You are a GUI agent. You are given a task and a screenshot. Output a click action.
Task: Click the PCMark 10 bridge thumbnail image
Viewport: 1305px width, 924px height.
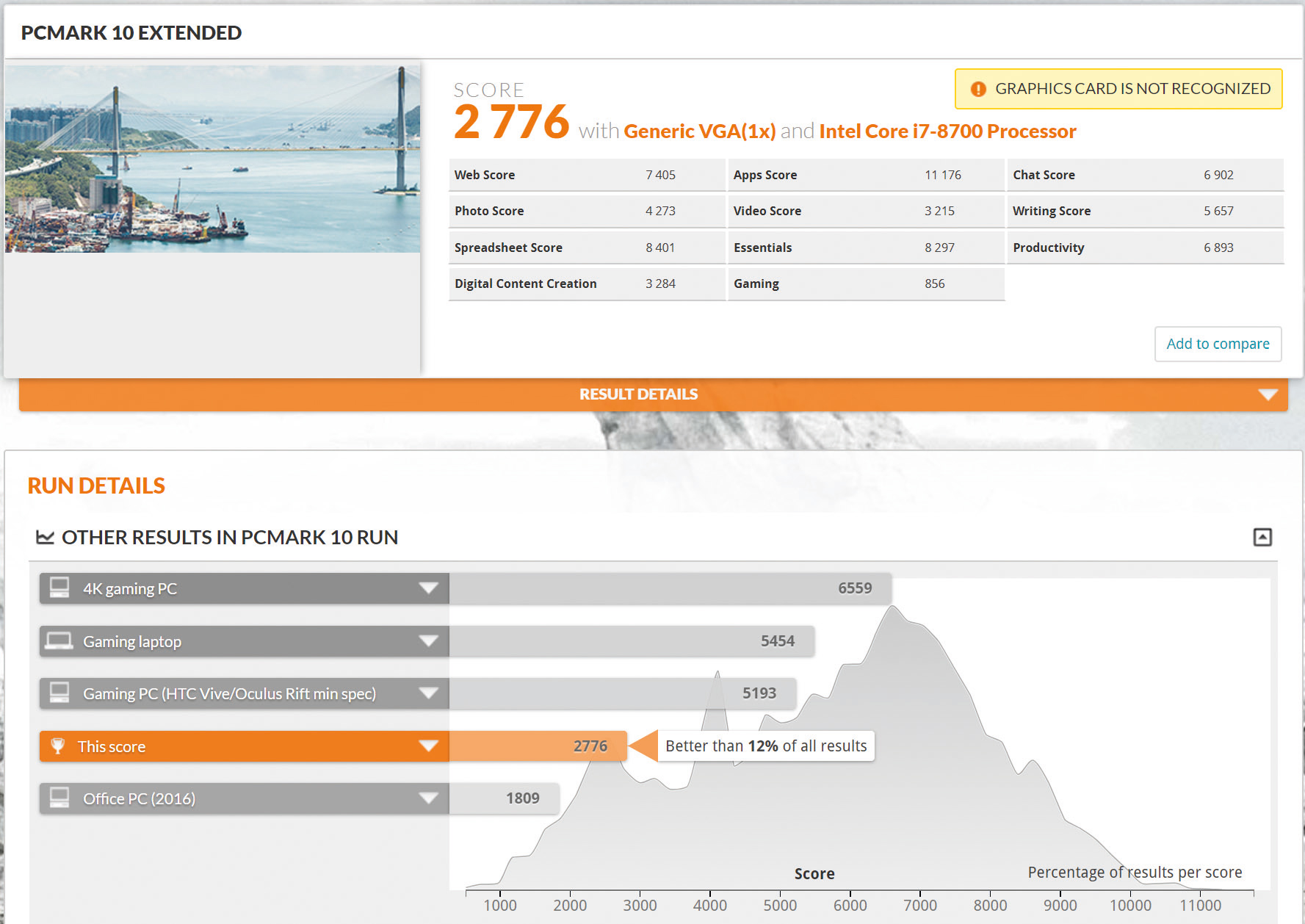212,159
